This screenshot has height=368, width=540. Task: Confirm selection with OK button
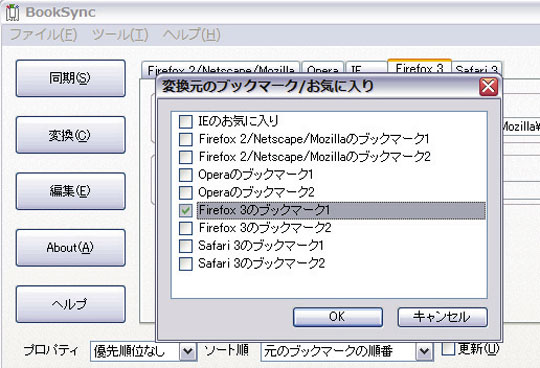click(338, 317)
